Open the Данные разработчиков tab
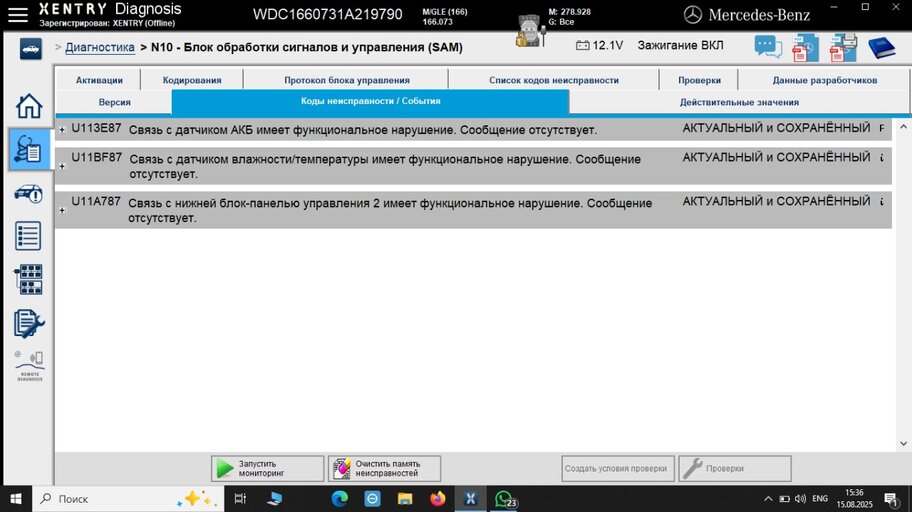This screenshot has width=912, height=512. [824, 80]
